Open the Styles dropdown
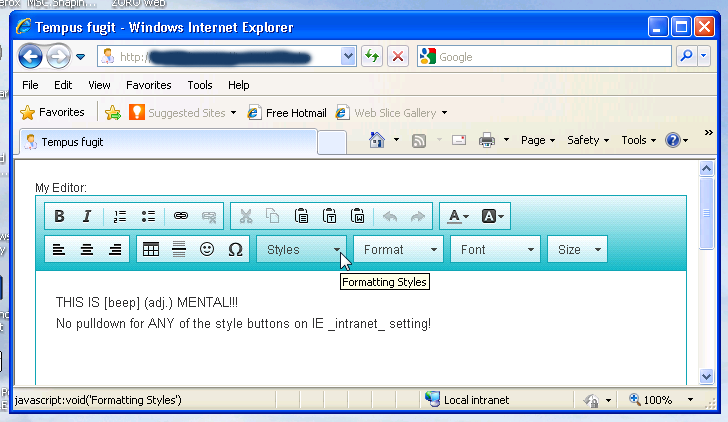This screenshot has height=422, width=728. click(x=302, y=250)
